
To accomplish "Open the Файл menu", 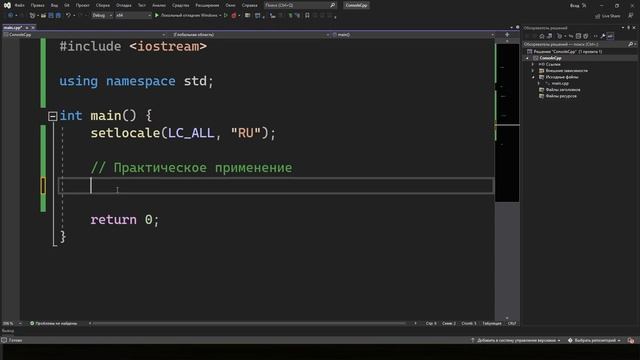I will 19,5.
